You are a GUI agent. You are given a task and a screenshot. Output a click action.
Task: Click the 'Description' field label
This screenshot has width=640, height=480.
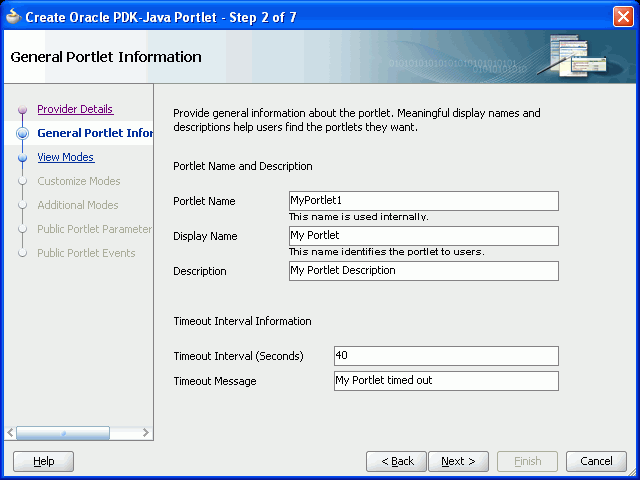(200, 271)
